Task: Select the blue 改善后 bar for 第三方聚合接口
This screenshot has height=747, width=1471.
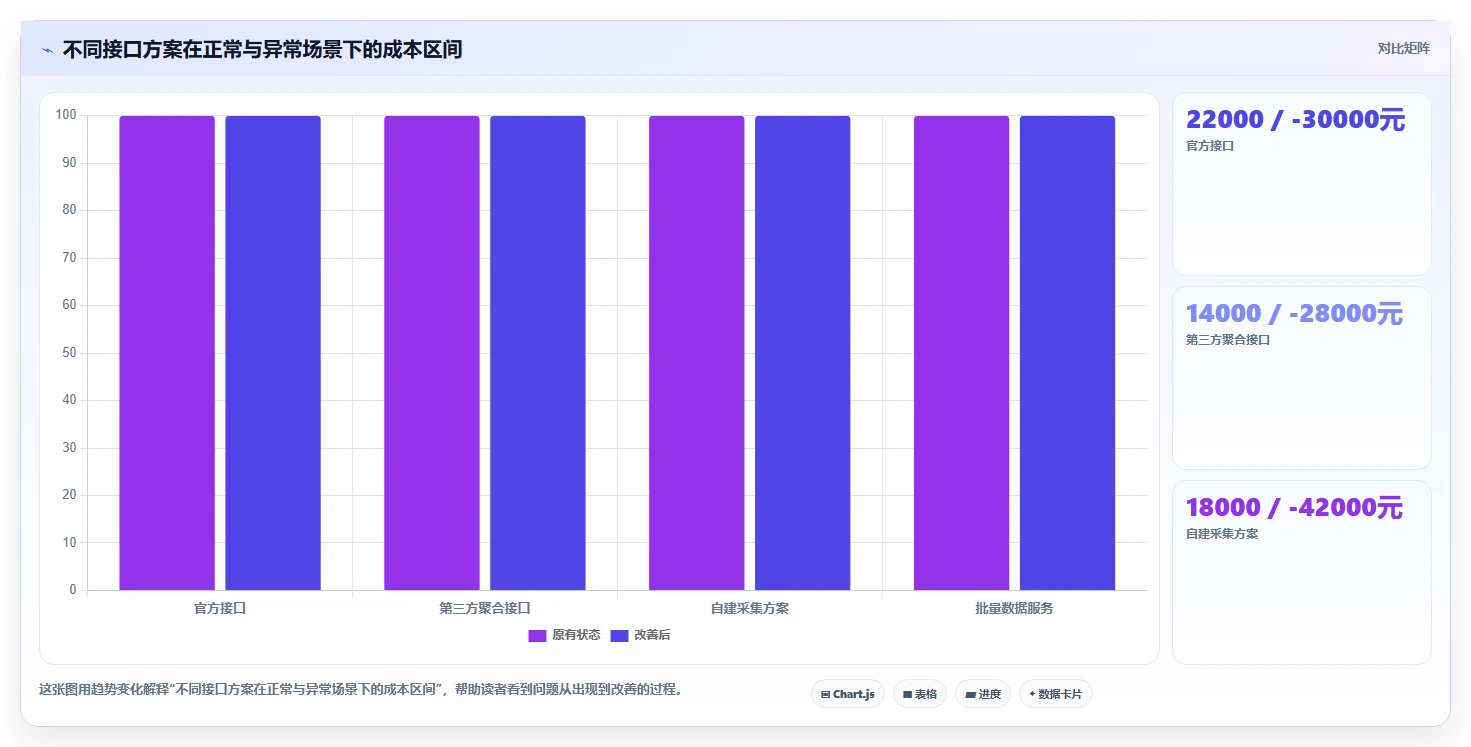Action: coord(538,353)
